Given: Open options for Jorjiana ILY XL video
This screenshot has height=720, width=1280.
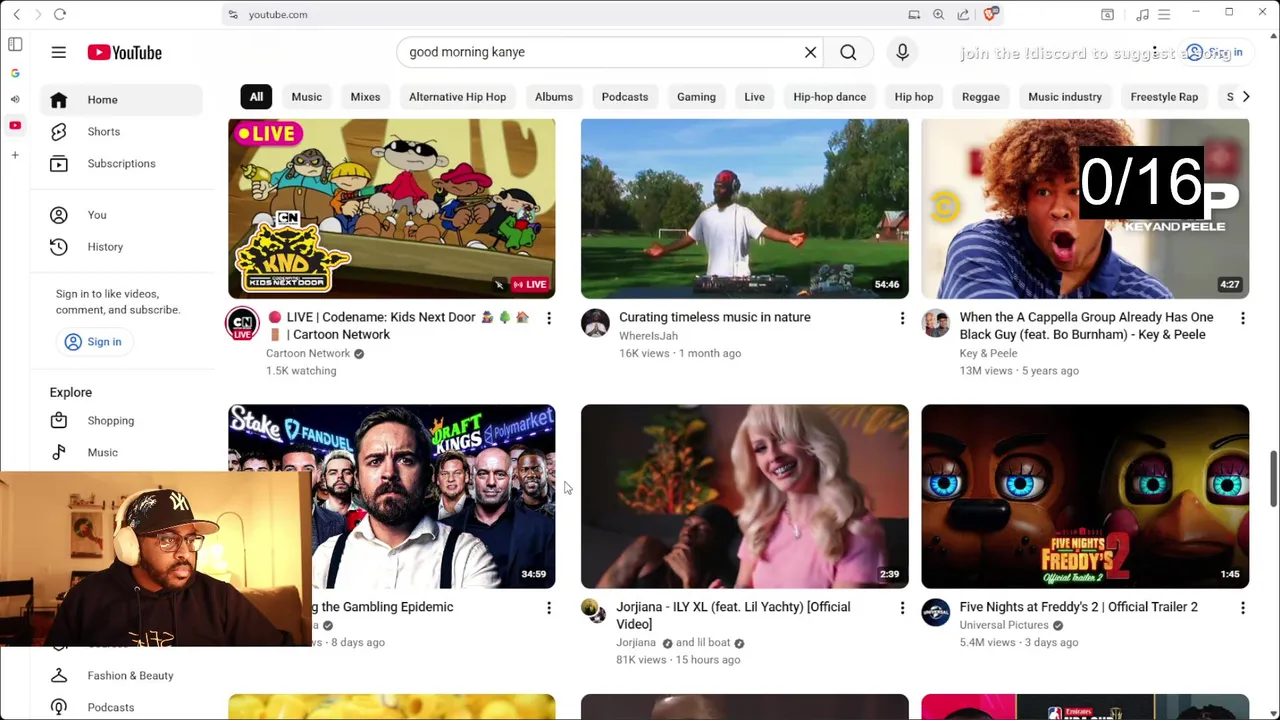Looking at the screenshot, I should click(x=902, y=608).
